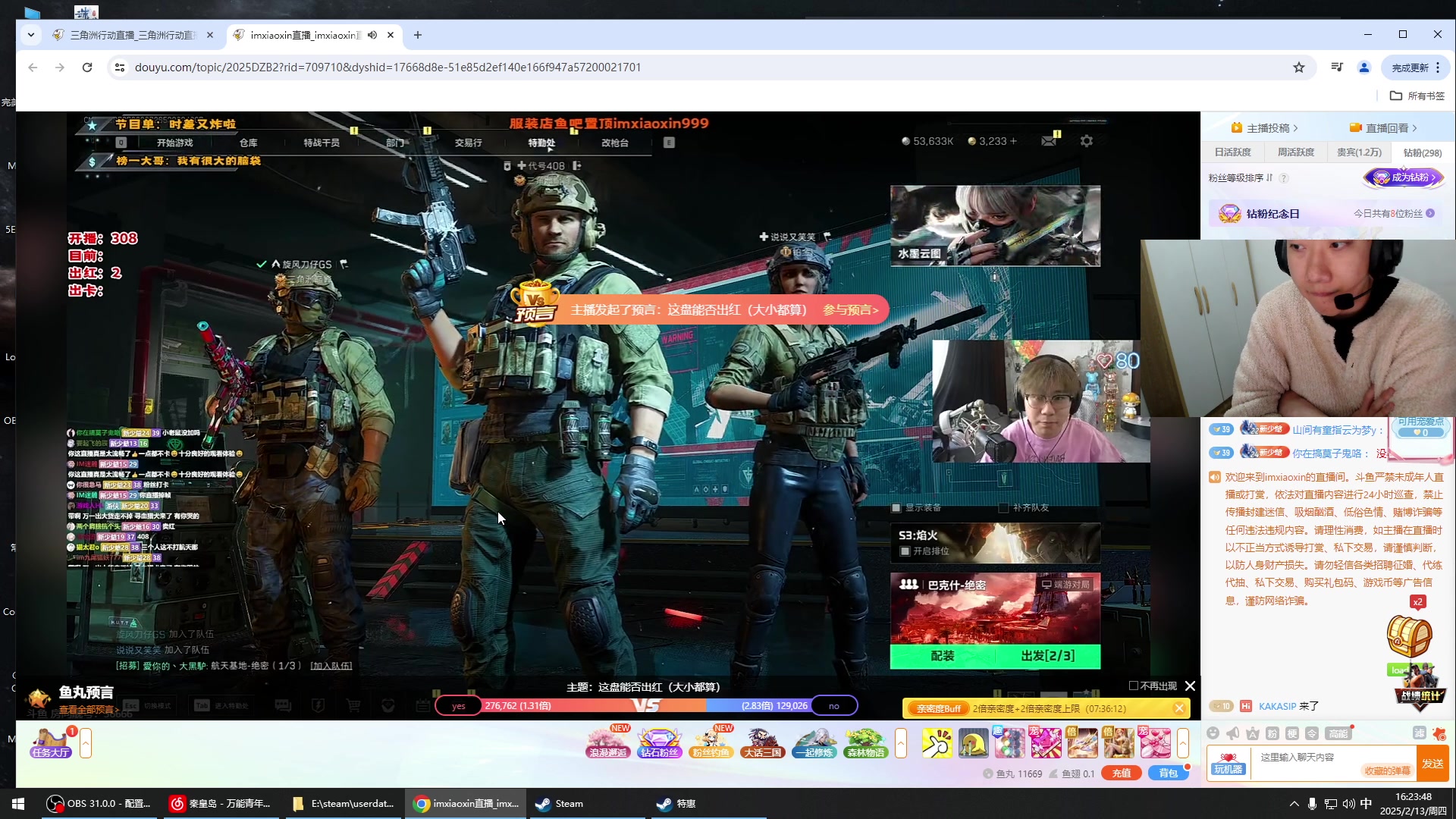Image resolution: width=1456 pixels, height=819 pixels.
Task: Close the 亲密度Buff notification
Action: pos(1179,708)
